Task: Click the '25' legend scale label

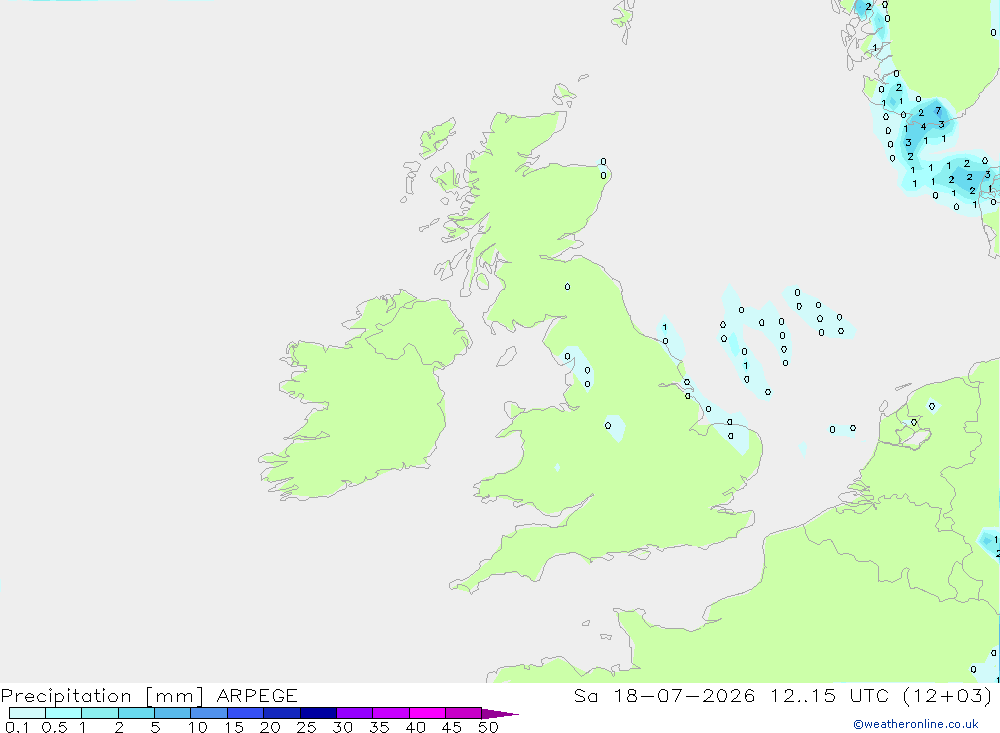Action: pos(306,727)
